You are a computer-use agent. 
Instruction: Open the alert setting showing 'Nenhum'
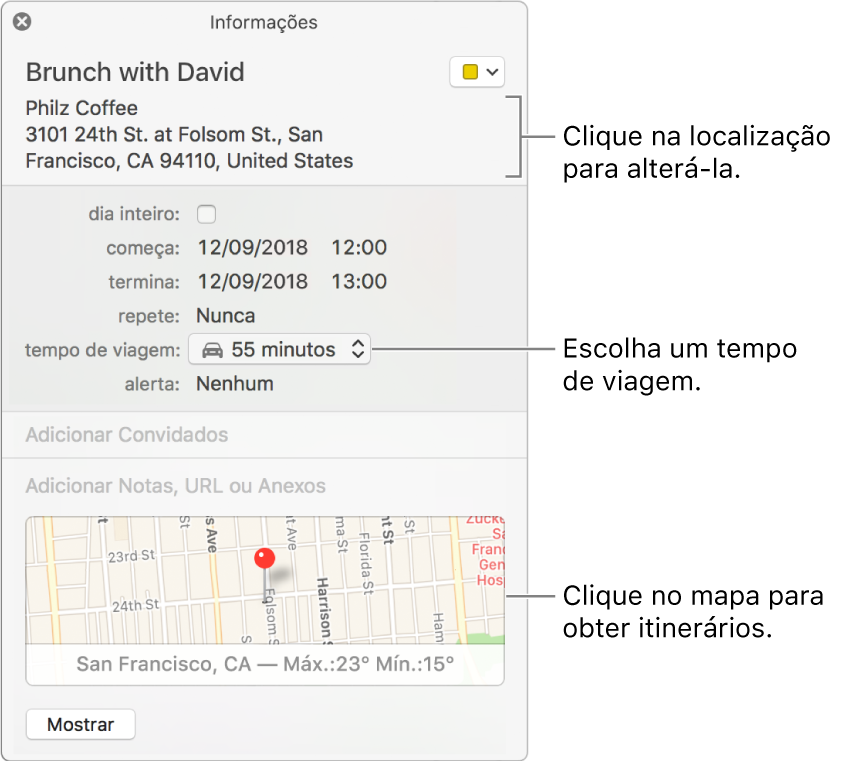(235, 383)
